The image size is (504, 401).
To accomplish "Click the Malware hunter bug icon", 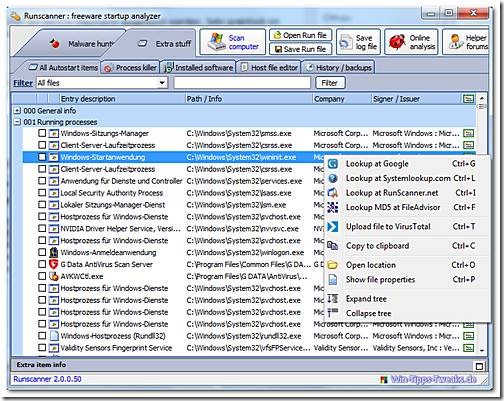I will (55, 43).
